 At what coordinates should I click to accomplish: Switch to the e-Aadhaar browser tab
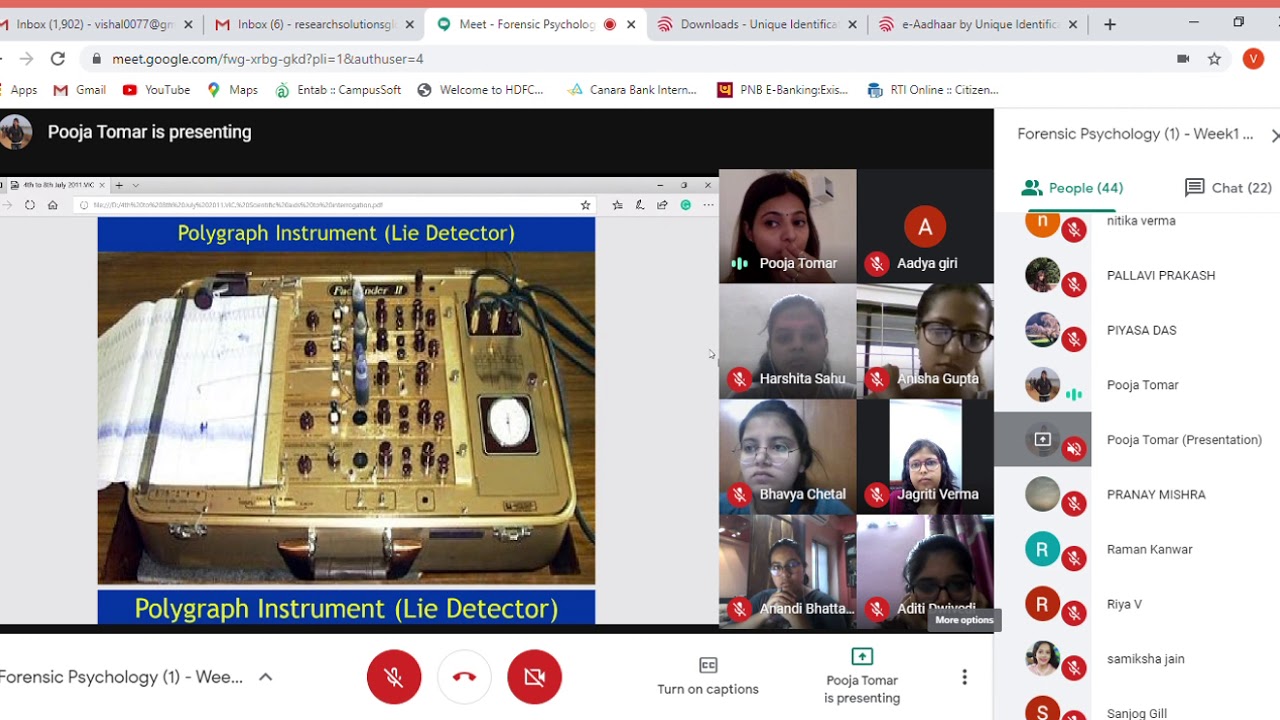978,24
